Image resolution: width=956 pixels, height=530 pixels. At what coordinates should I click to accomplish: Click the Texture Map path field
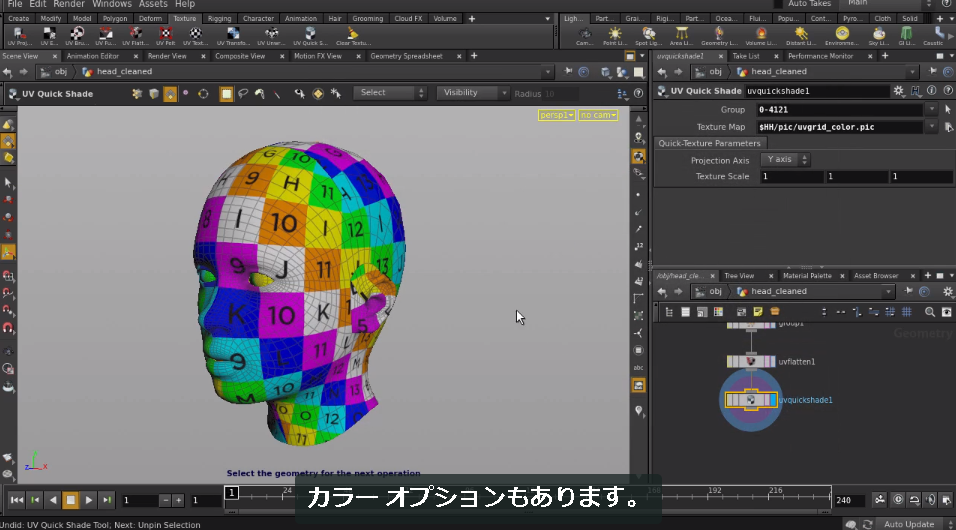tap(839, 127)
